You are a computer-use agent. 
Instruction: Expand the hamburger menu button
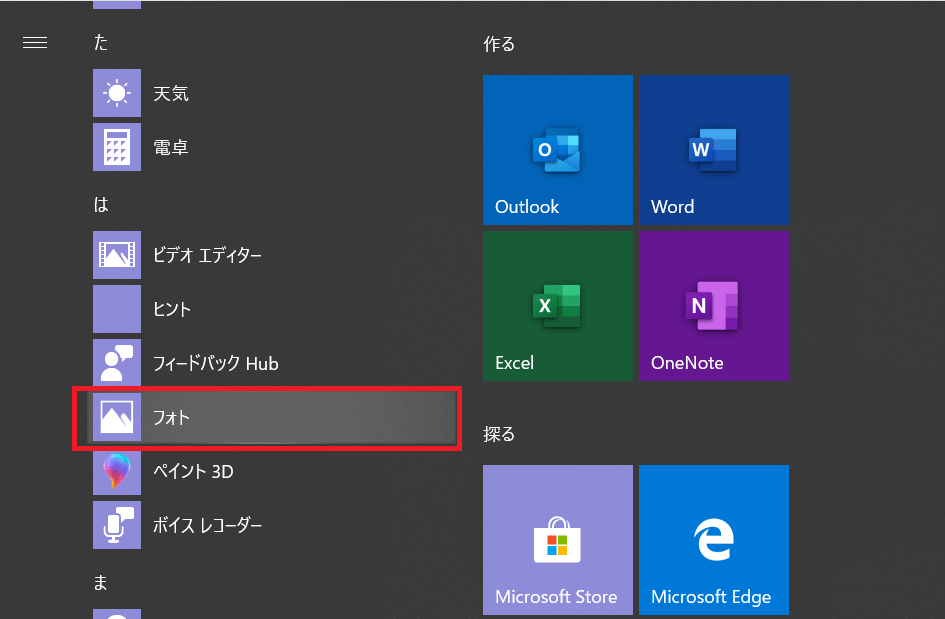tap(35, 43)
